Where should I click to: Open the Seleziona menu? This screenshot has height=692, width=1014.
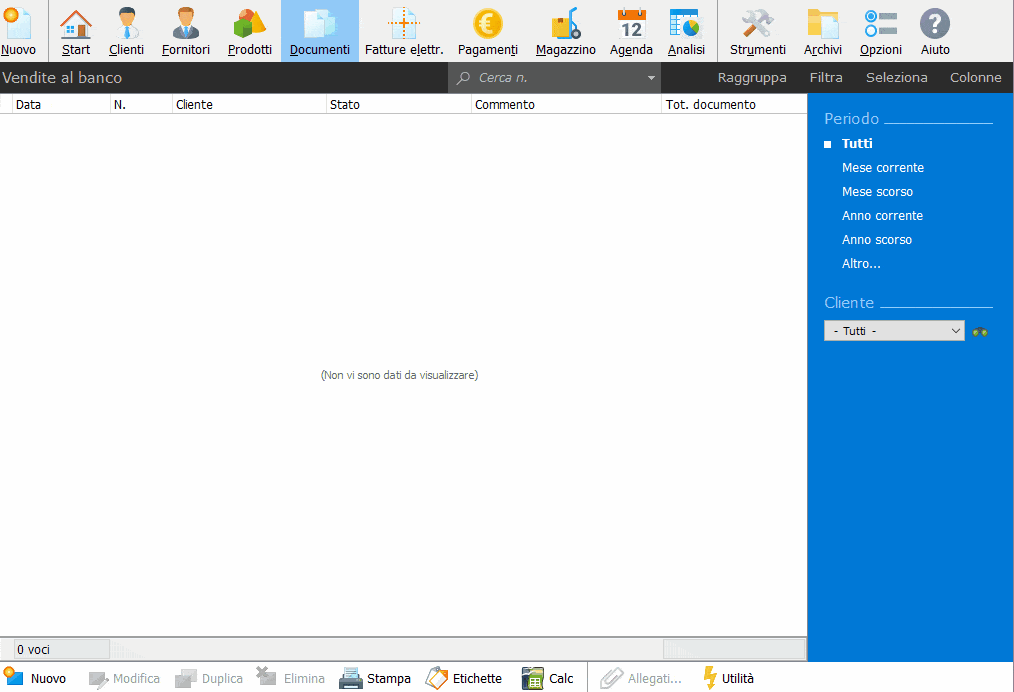click(x=896, y=78)
